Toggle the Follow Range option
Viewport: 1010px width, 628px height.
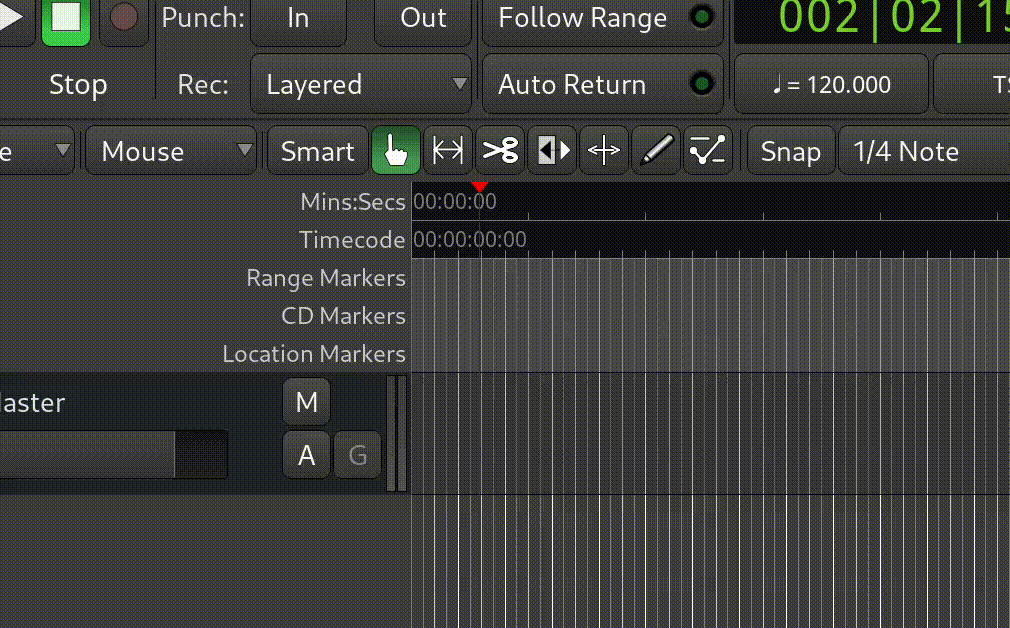click(x=602, y=19)
